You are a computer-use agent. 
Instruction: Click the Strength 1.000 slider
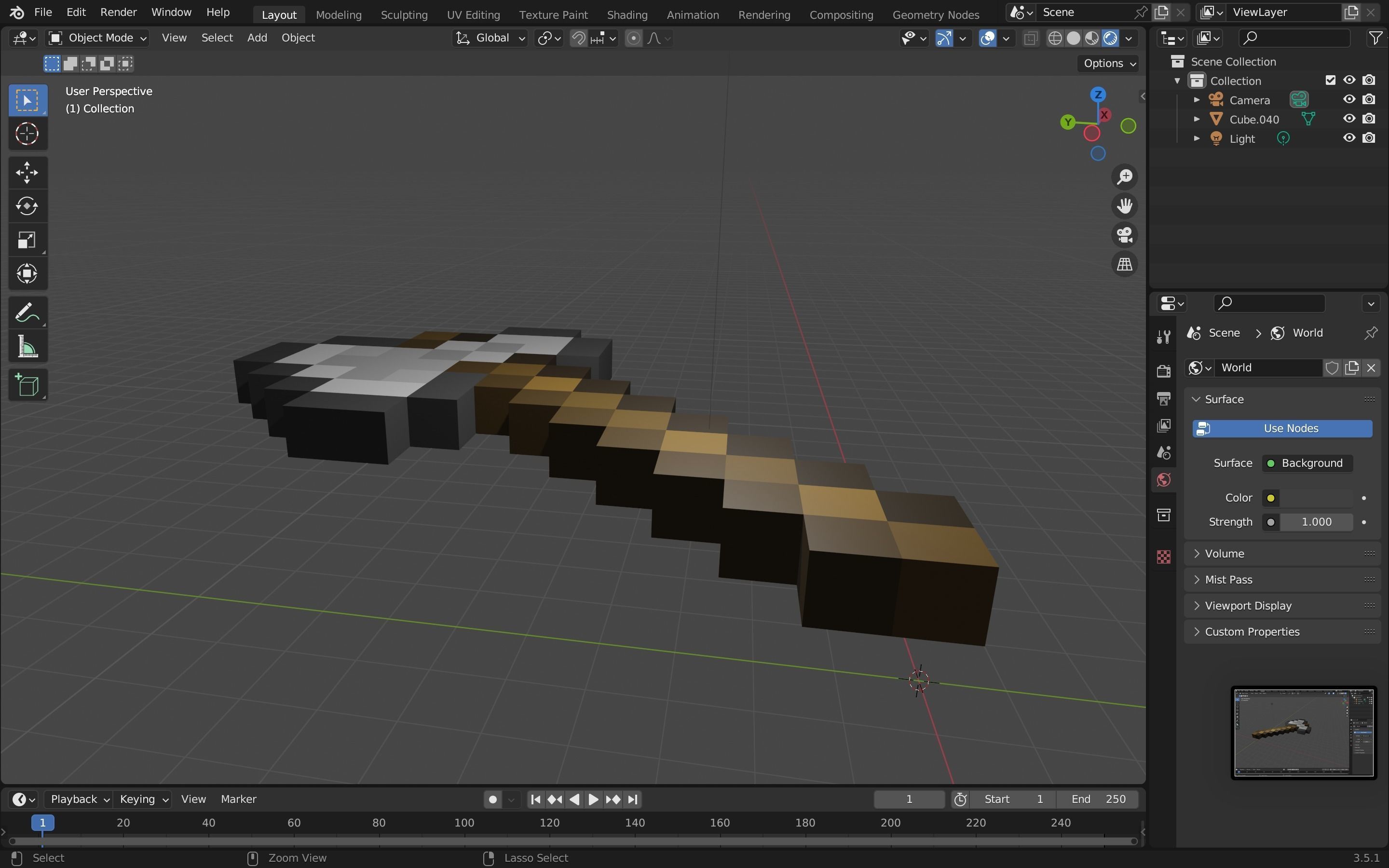click(1316, 522)
